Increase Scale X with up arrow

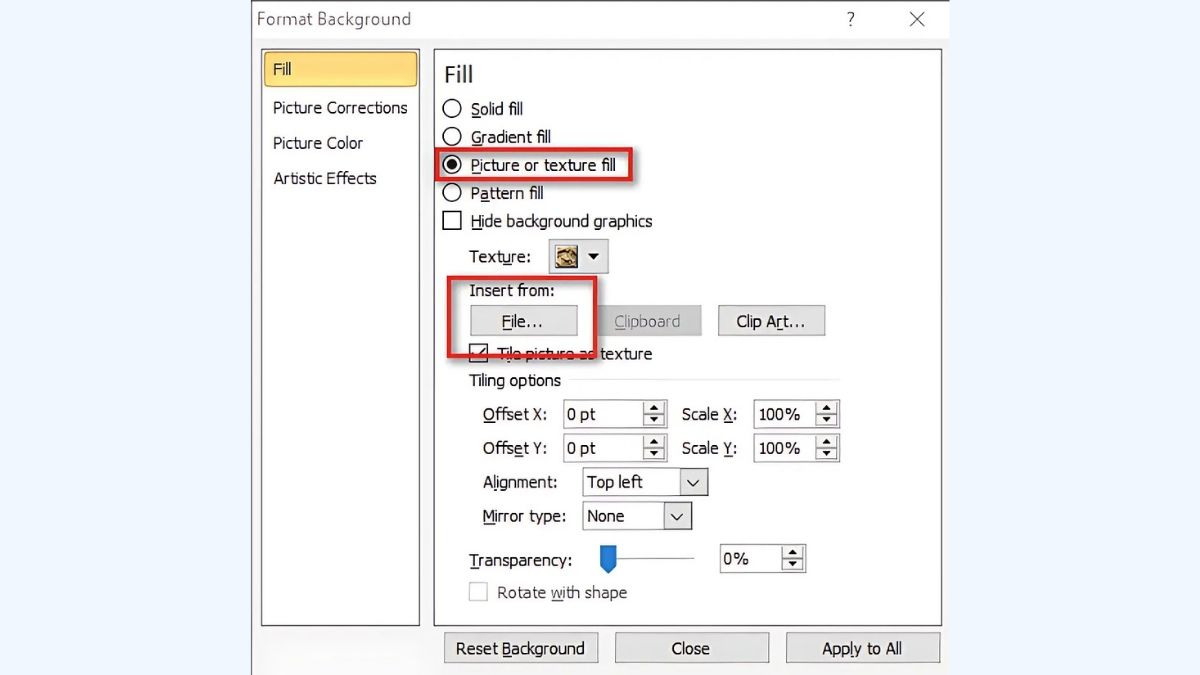click(826, 408)
